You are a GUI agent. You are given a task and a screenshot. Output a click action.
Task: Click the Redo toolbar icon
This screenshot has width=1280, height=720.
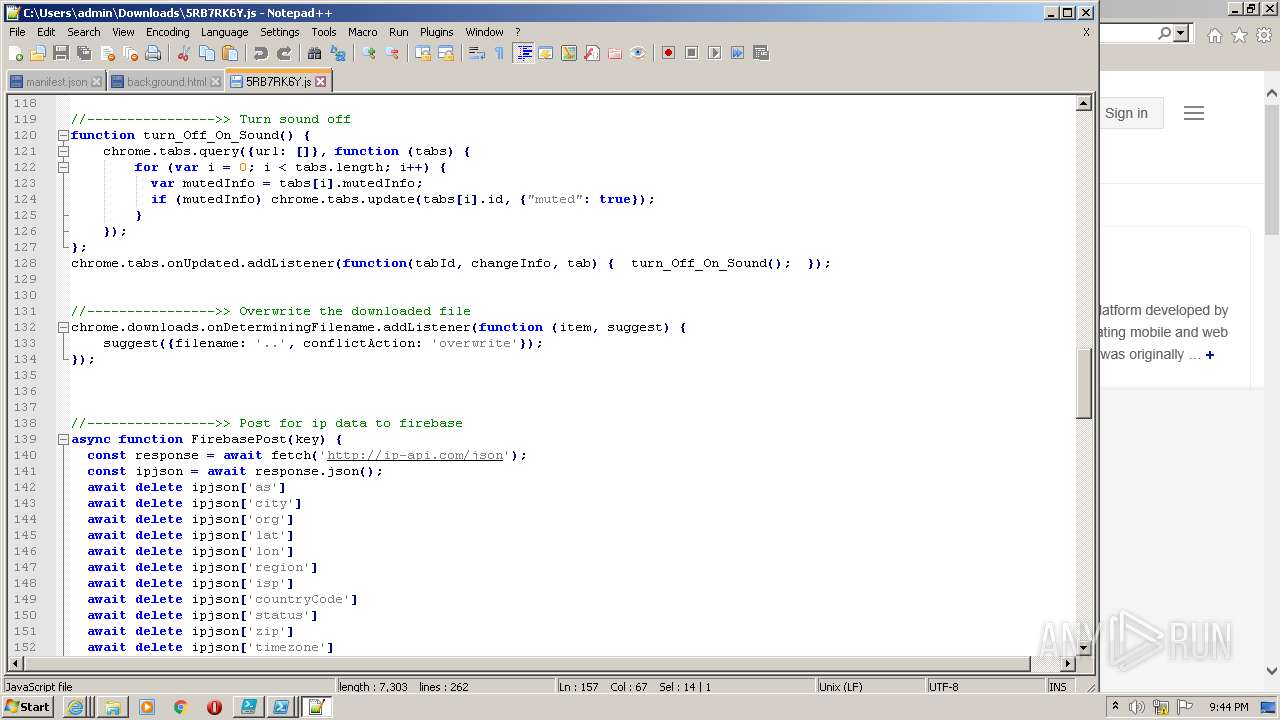(x=284, y=53)
